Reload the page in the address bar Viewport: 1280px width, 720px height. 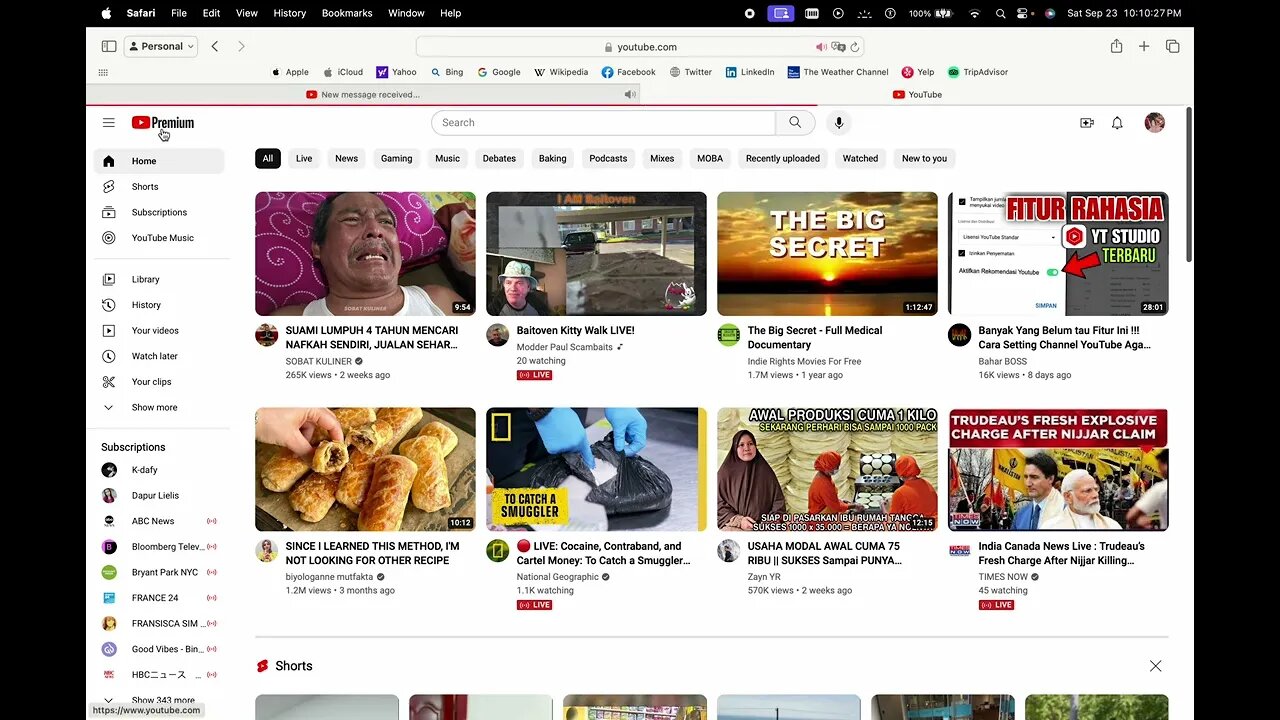pyautogui.click(x=856, y=47)
